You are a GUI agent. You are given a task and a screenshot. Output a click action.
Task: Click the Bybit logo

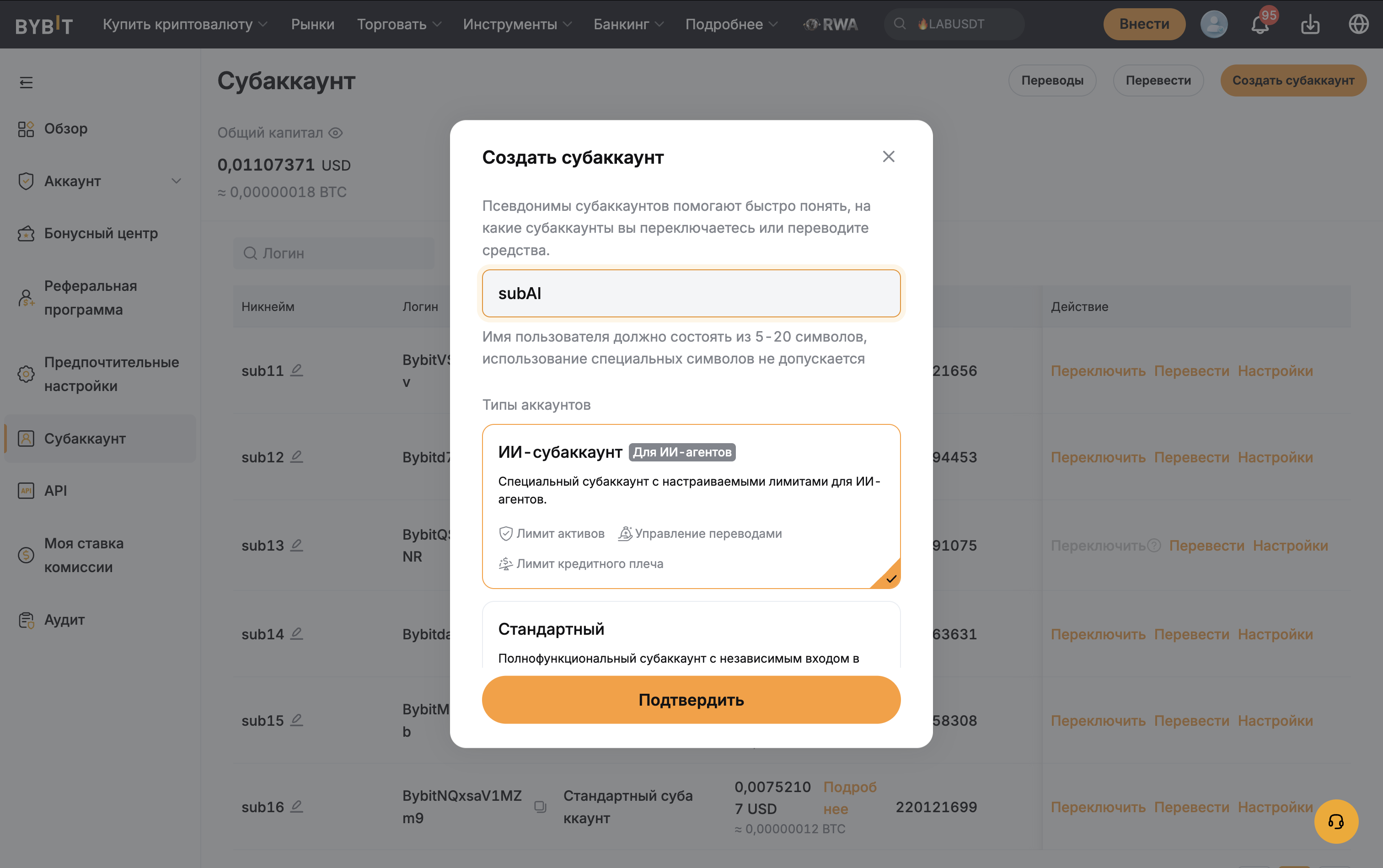[x=44, y=25]
